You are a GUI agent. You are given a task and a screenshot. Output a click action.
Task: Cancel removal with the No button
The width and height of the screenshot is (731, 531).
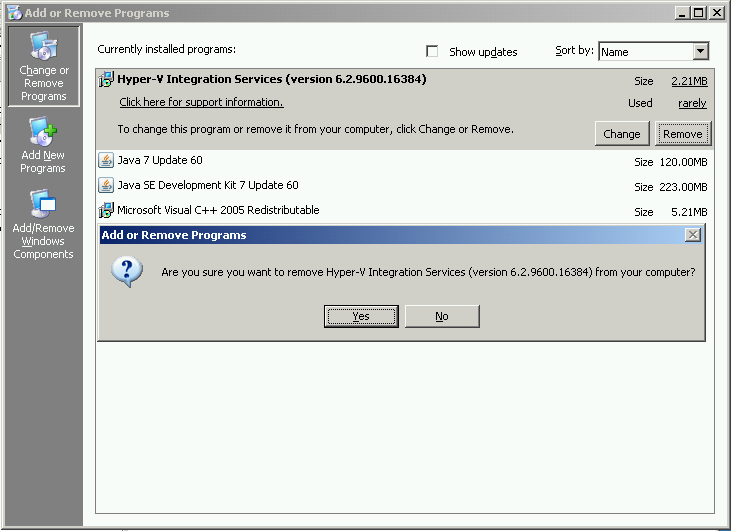[441, 316]
